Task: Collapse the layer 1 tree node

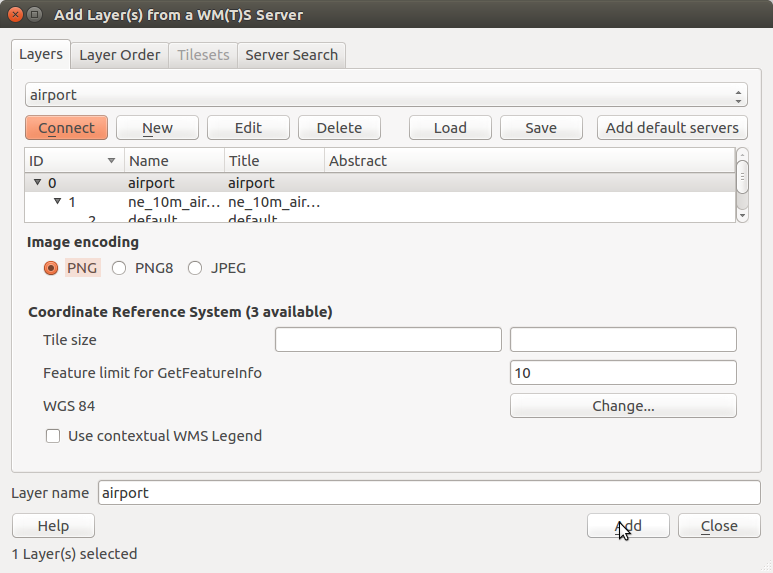Action: tap(57, 202)
